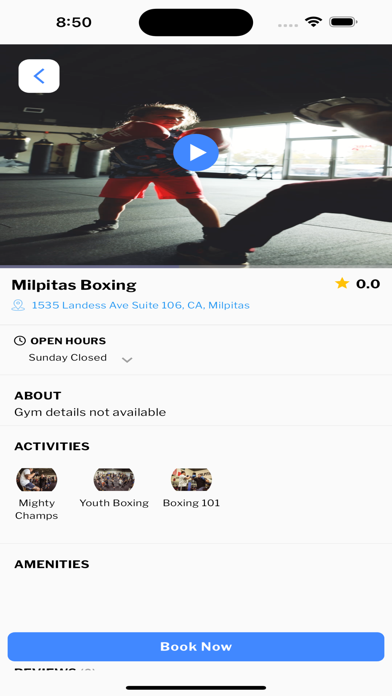
Task: Open the Youth Boxing activity thumbnail
Action: (114, 479)
